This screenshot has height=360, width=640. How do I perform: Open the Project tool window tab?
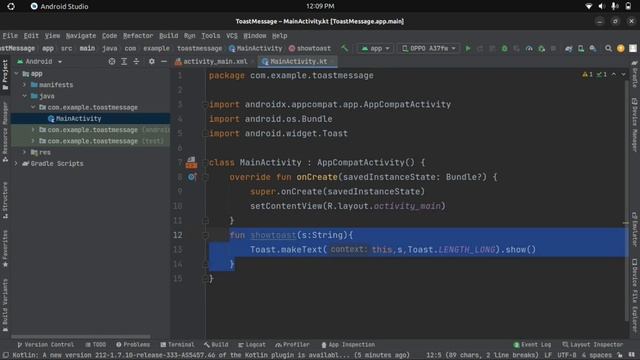5,76
